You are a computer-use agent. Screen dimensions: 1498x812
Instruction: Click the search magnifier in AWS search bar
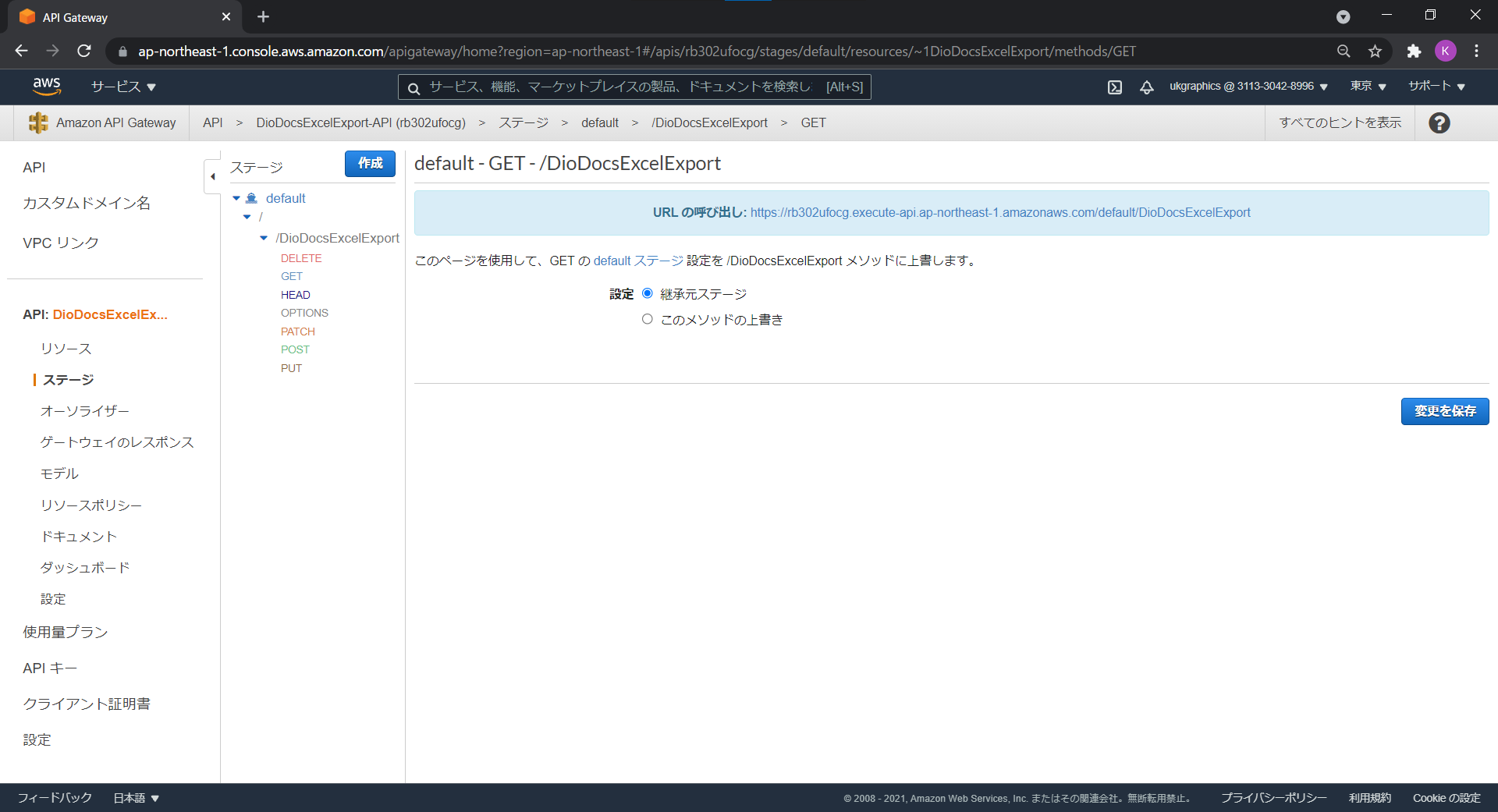414,87
